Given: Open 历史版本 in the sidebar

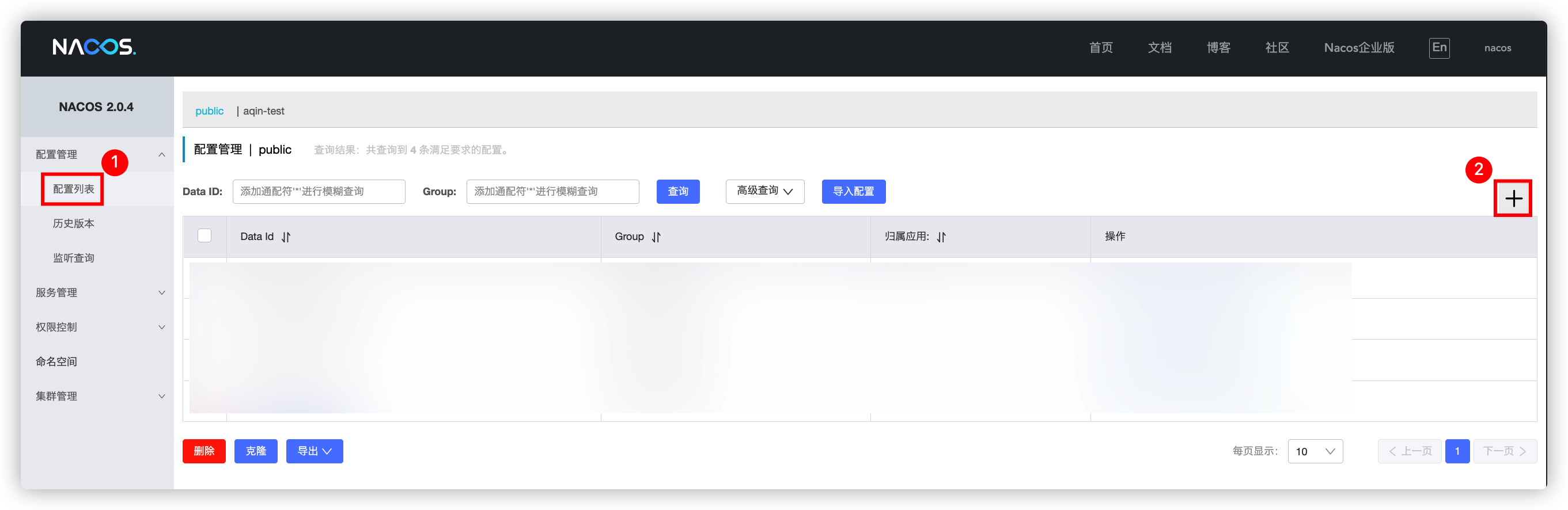Looking at the screenshot, I should tap(73, 223).
